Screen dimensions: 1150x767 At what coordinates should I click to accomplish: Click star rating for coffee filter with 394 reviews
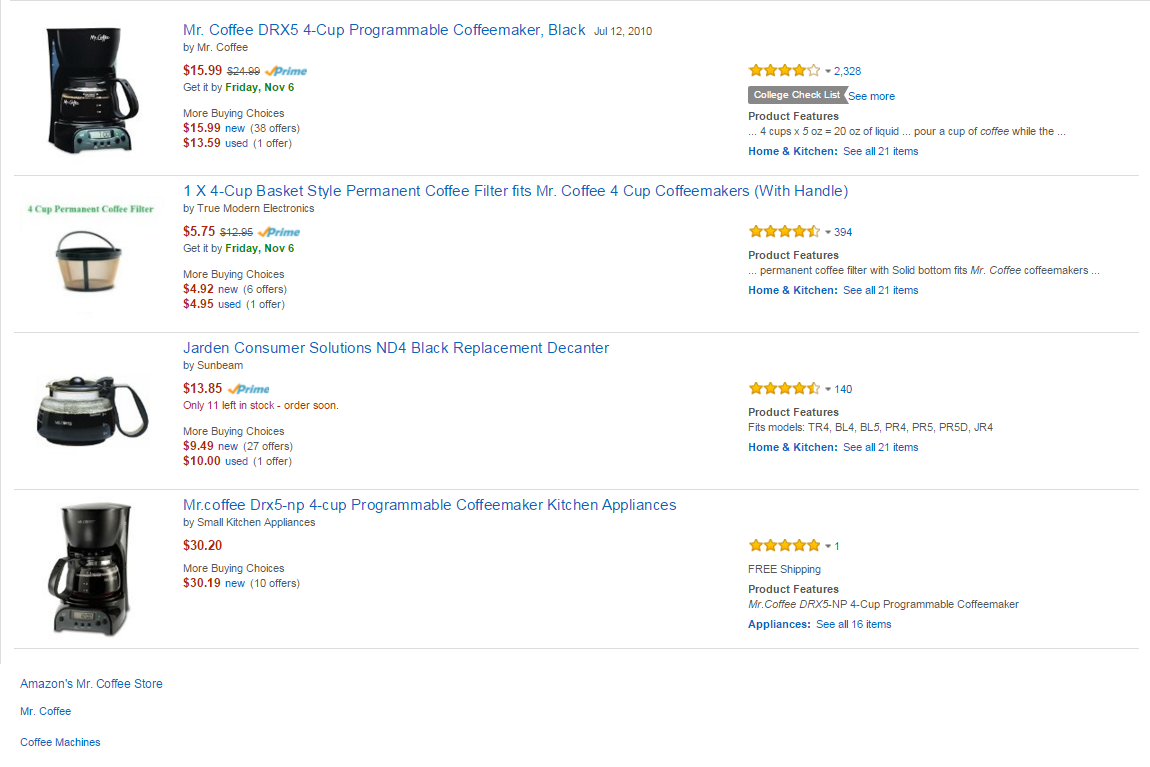pos(784,232)
